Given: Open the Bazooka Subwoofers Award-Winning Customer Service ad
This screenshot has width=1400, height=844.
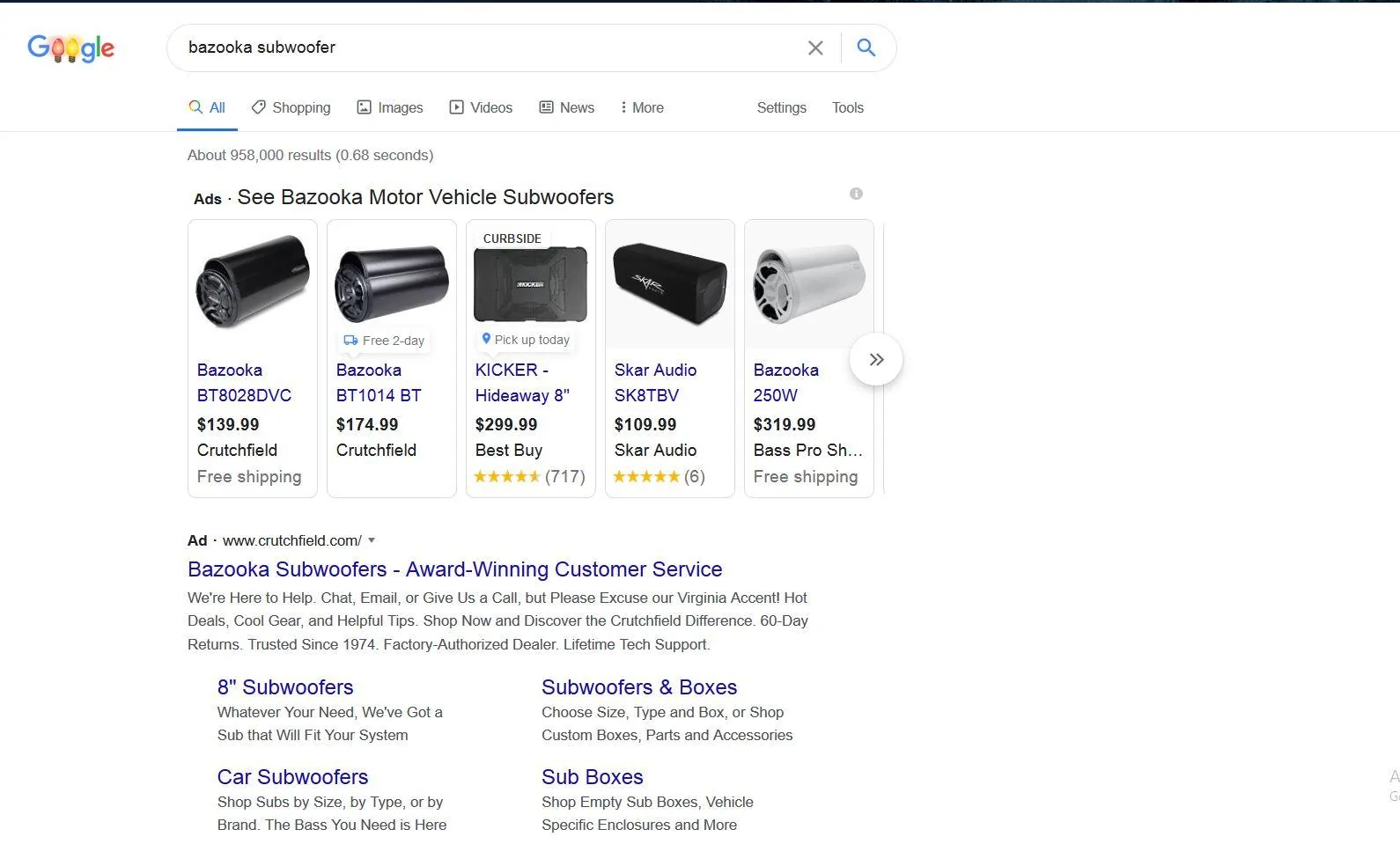Looking at the screenshot, I should [454, 569].
